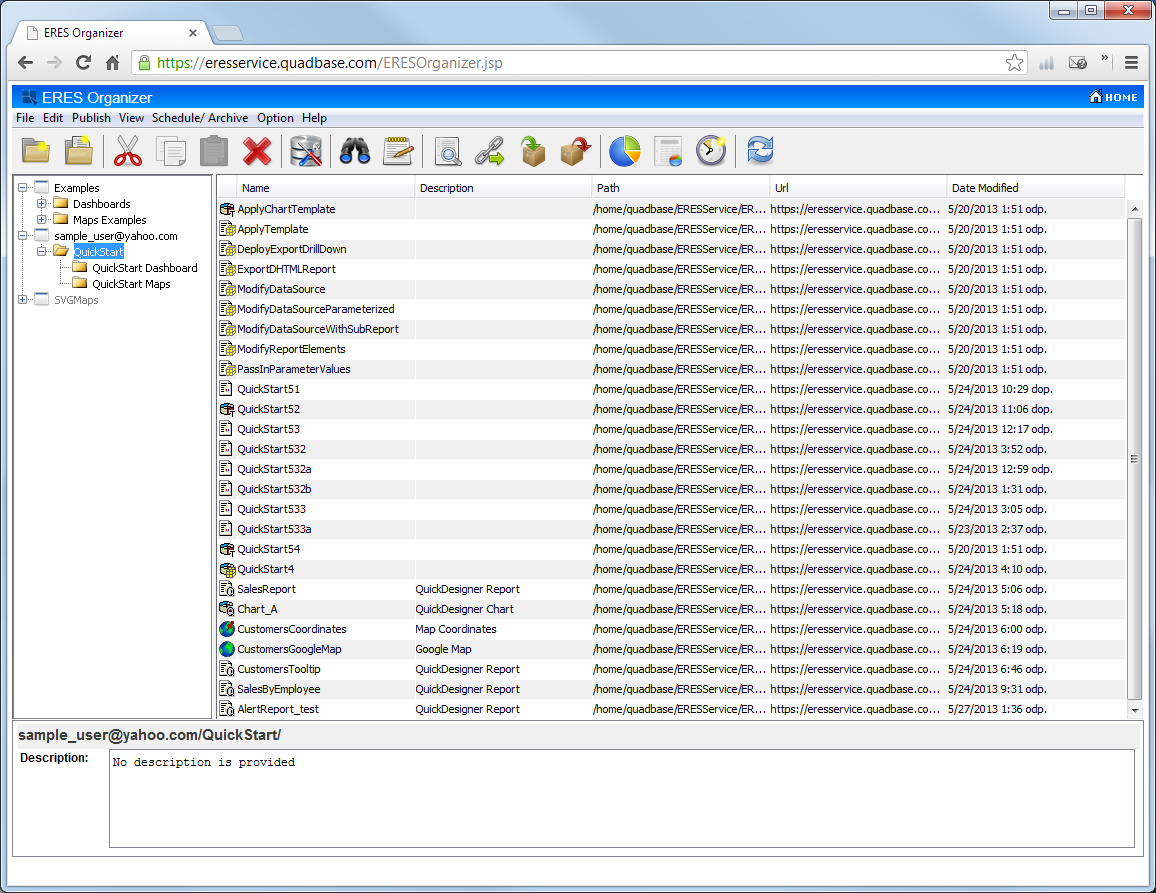Click the pie chart toolbar icon
This screenshot has height=893, width=1156.
tap(624, 151)
